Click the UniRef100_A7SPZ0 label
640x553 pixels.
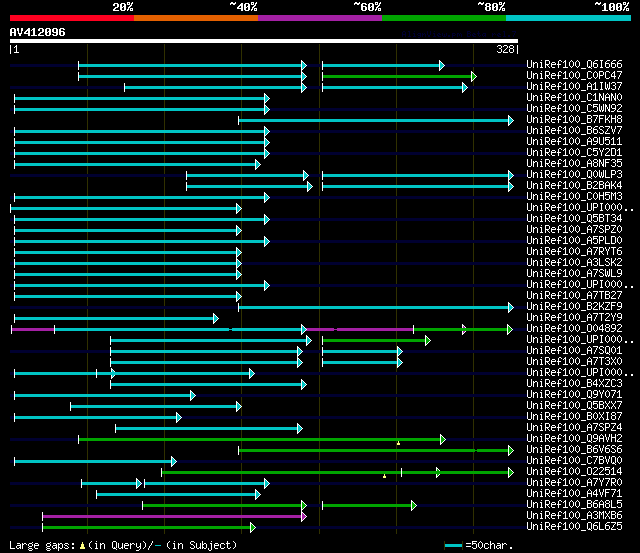[x=574, y=230]
